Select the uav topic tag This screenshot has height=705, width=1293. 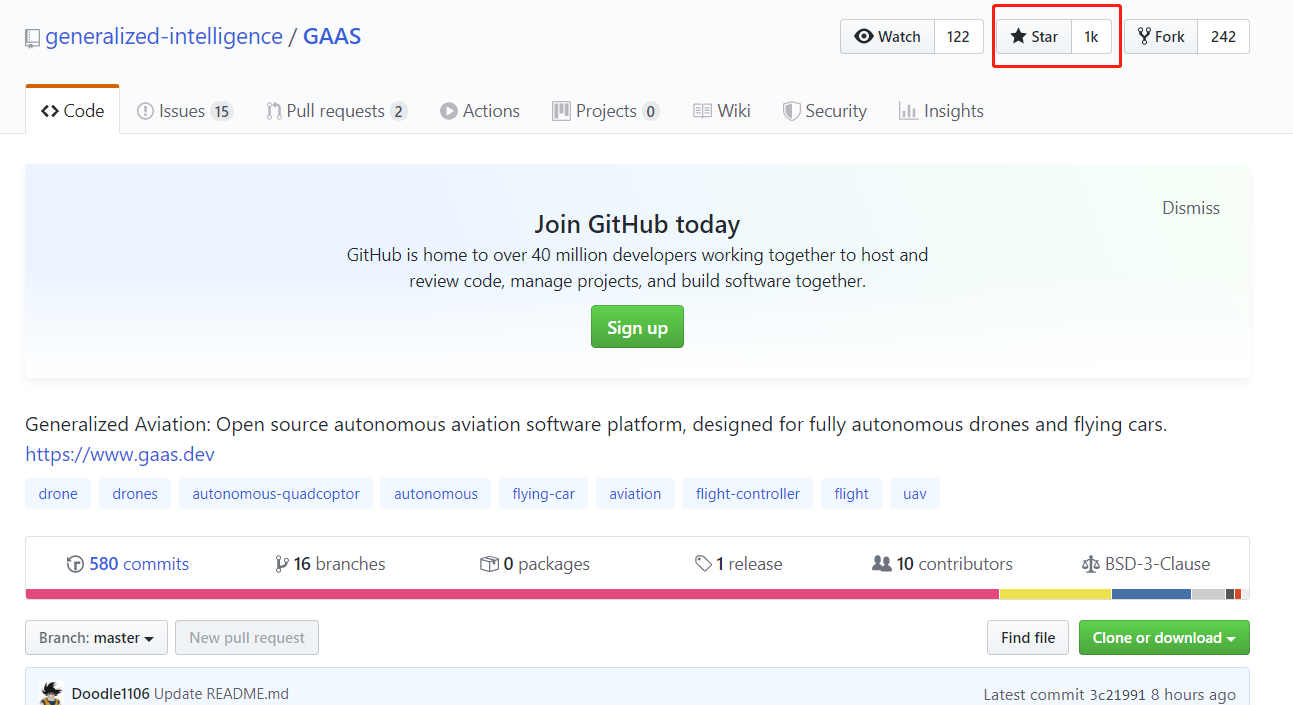click(x=915, y=494)
